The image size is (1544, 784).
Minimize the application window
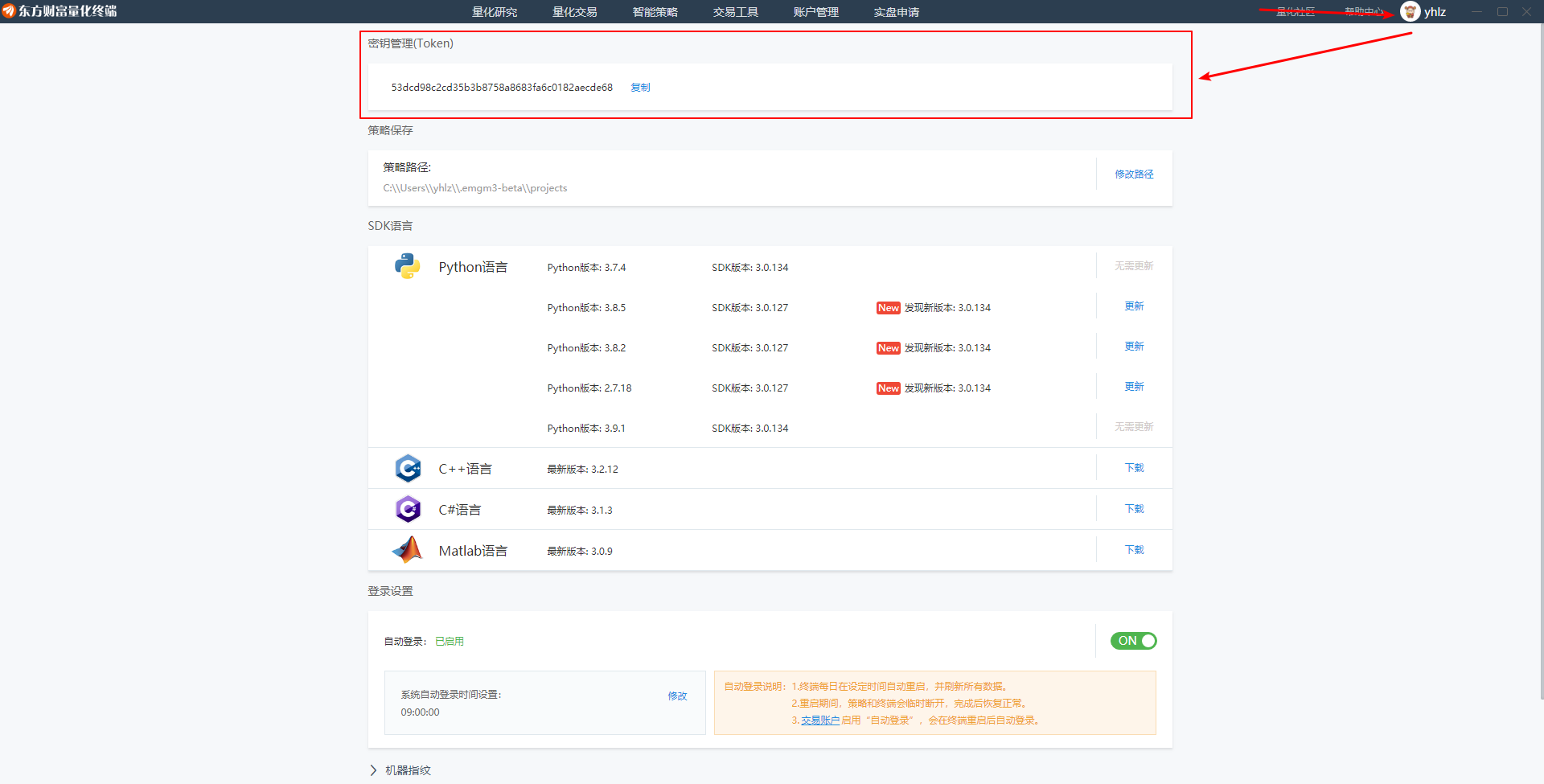[x=1477, y=12]
